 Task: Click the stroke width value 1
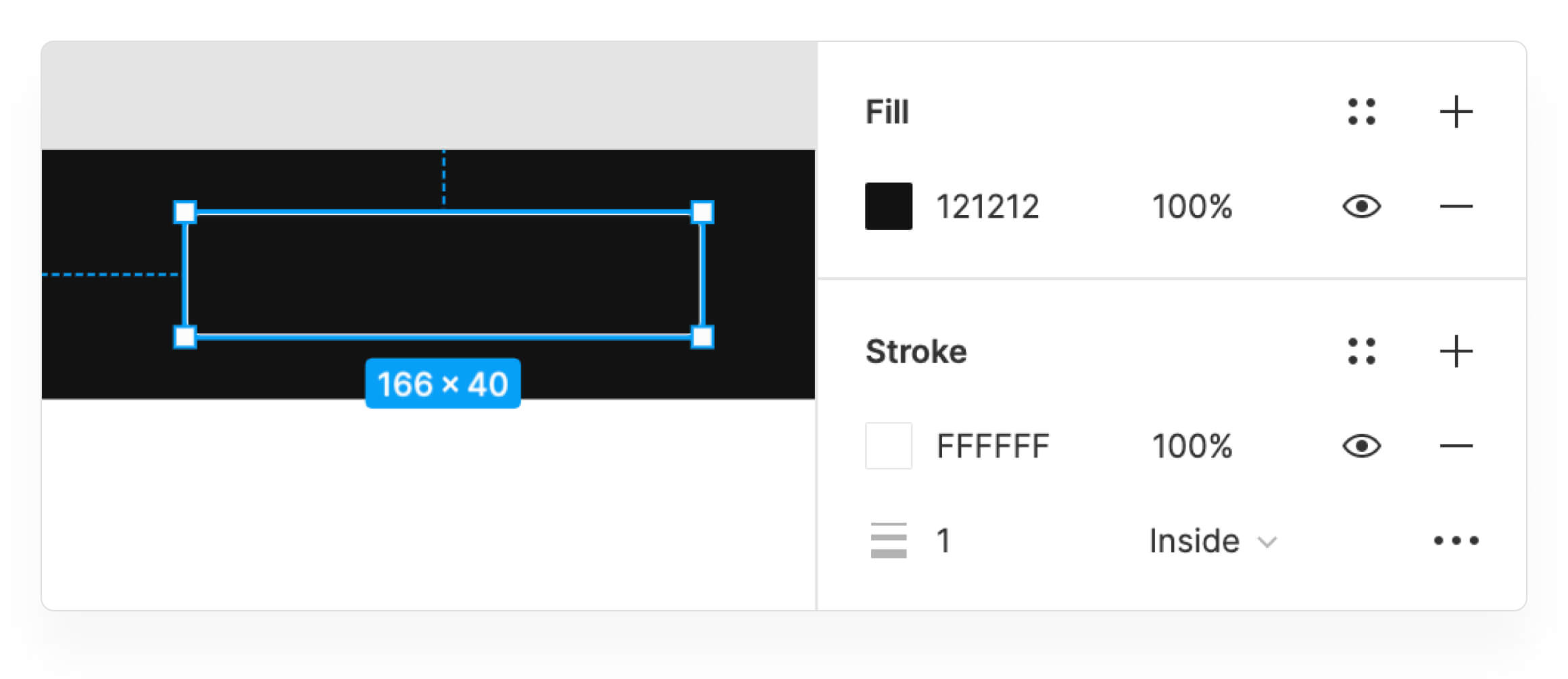[944, 540]
